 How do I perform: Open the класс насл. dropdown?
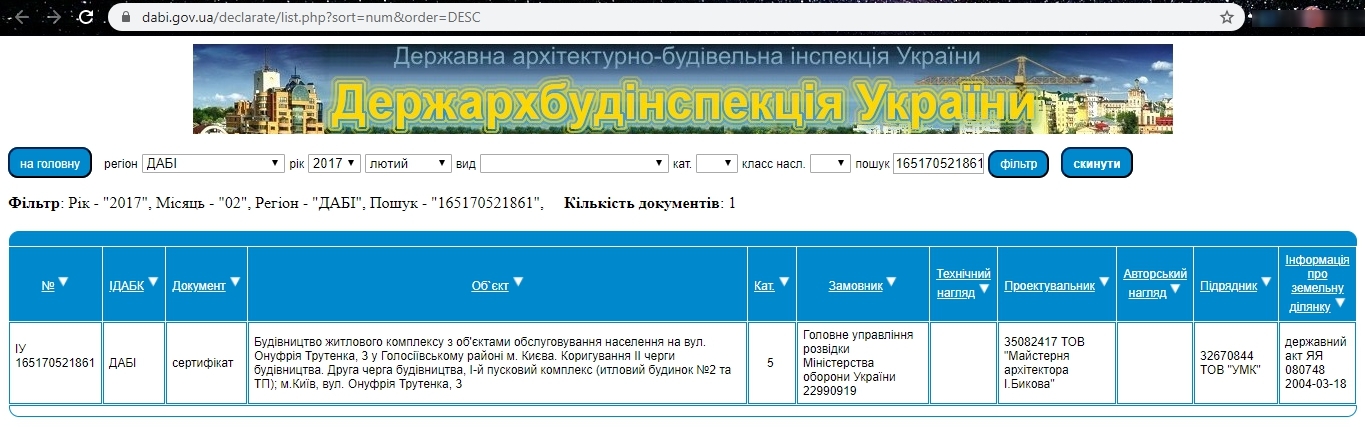point(830,163)
